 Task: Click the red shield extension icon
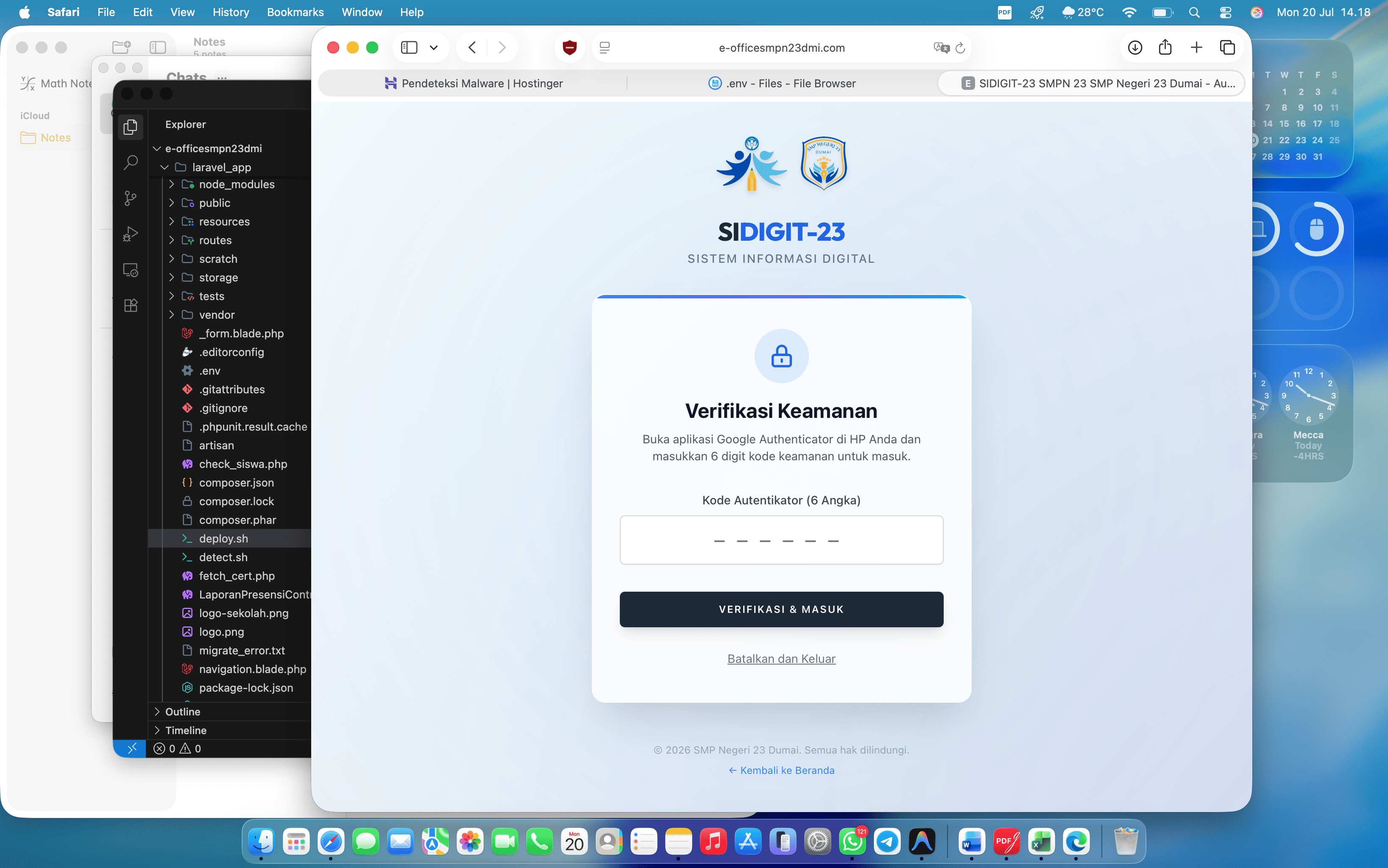569,47
